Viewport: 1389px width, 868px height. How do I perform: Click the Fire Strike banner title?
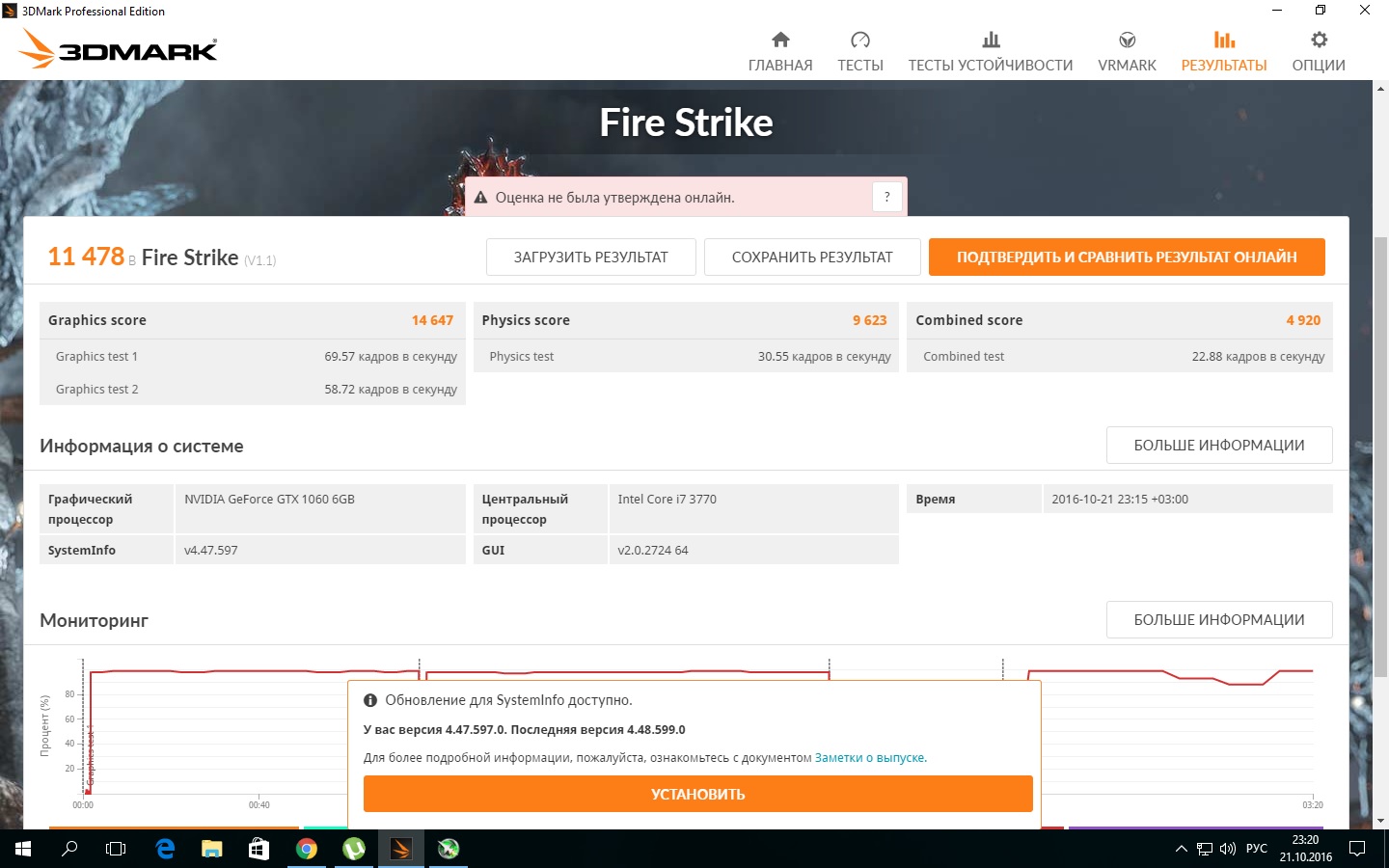tap(686, 122)
